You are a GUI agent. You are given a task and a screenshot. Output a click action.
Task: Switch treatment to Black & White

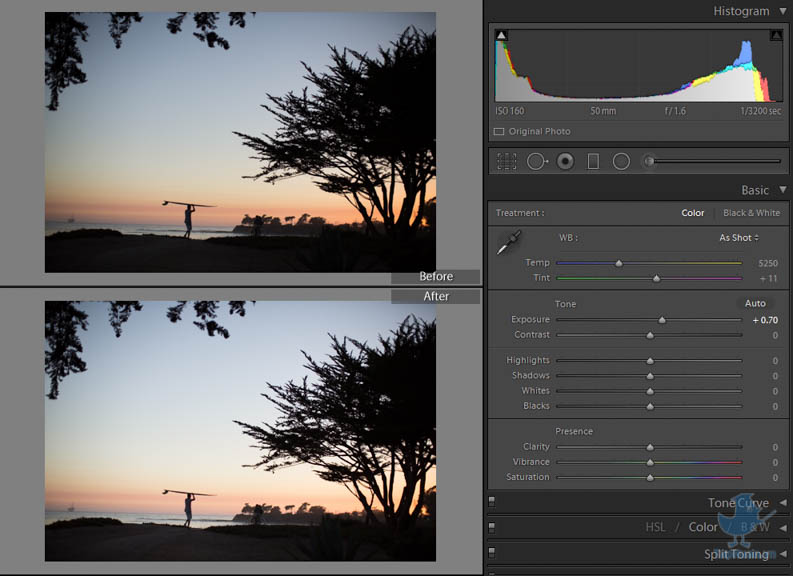click(751, 213)
